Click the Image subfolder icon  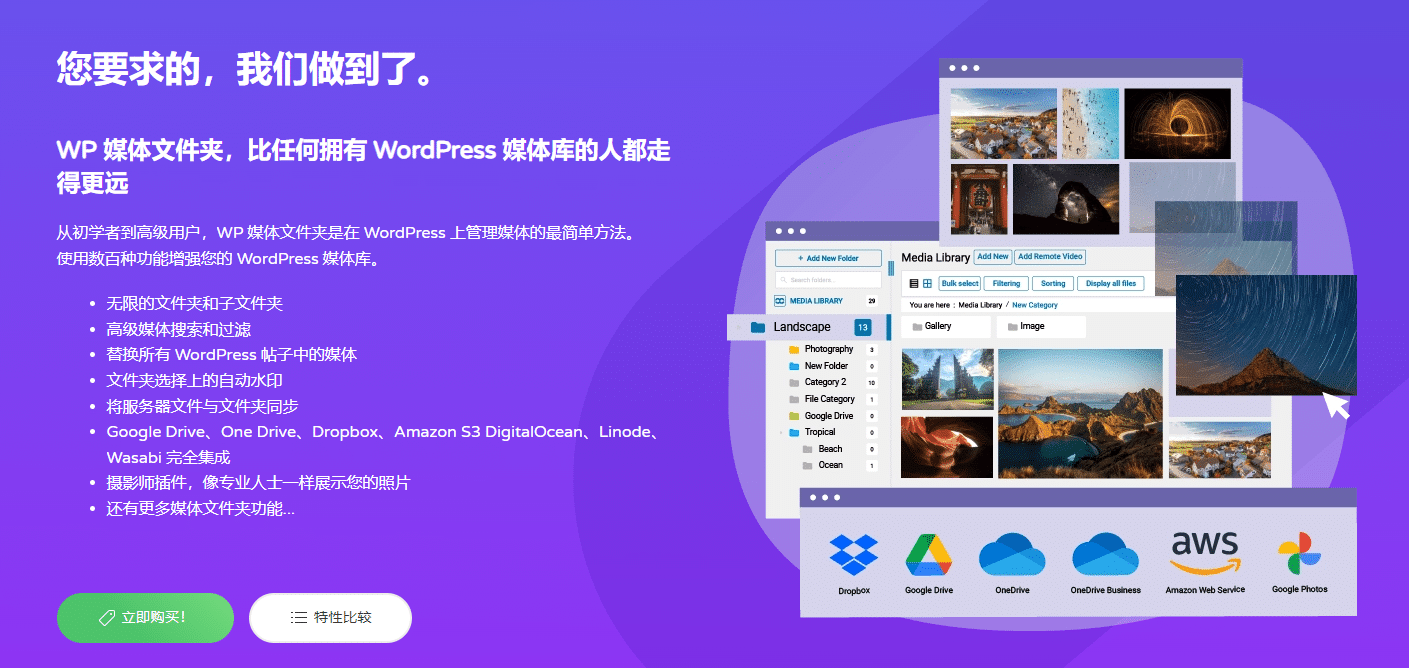point(1012,327)
